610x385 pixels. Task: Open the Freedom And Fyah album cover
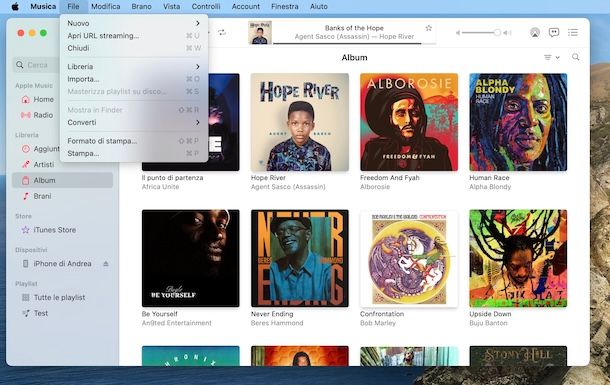point(409,122)
